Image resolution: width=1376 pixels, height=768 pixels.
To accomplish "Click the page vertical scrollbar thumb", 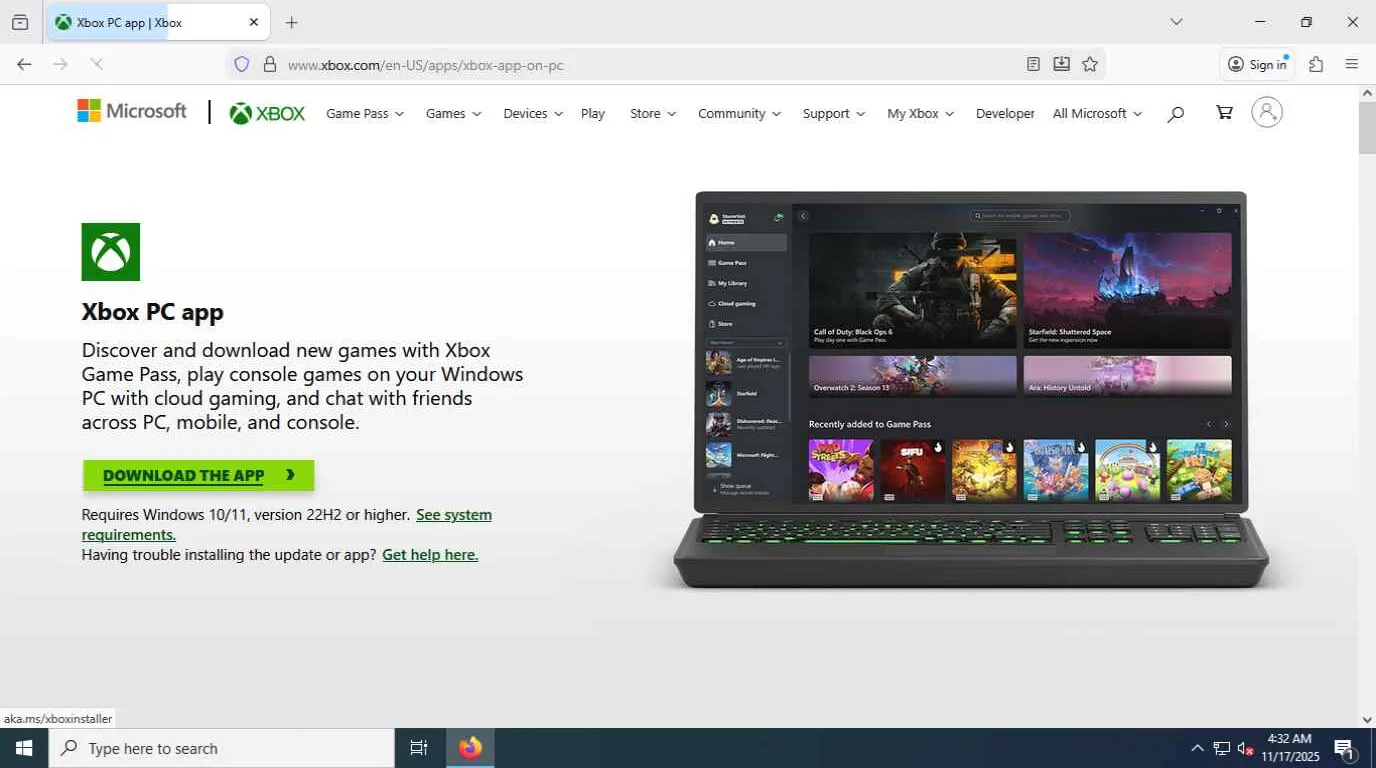I will (1367, 127).
